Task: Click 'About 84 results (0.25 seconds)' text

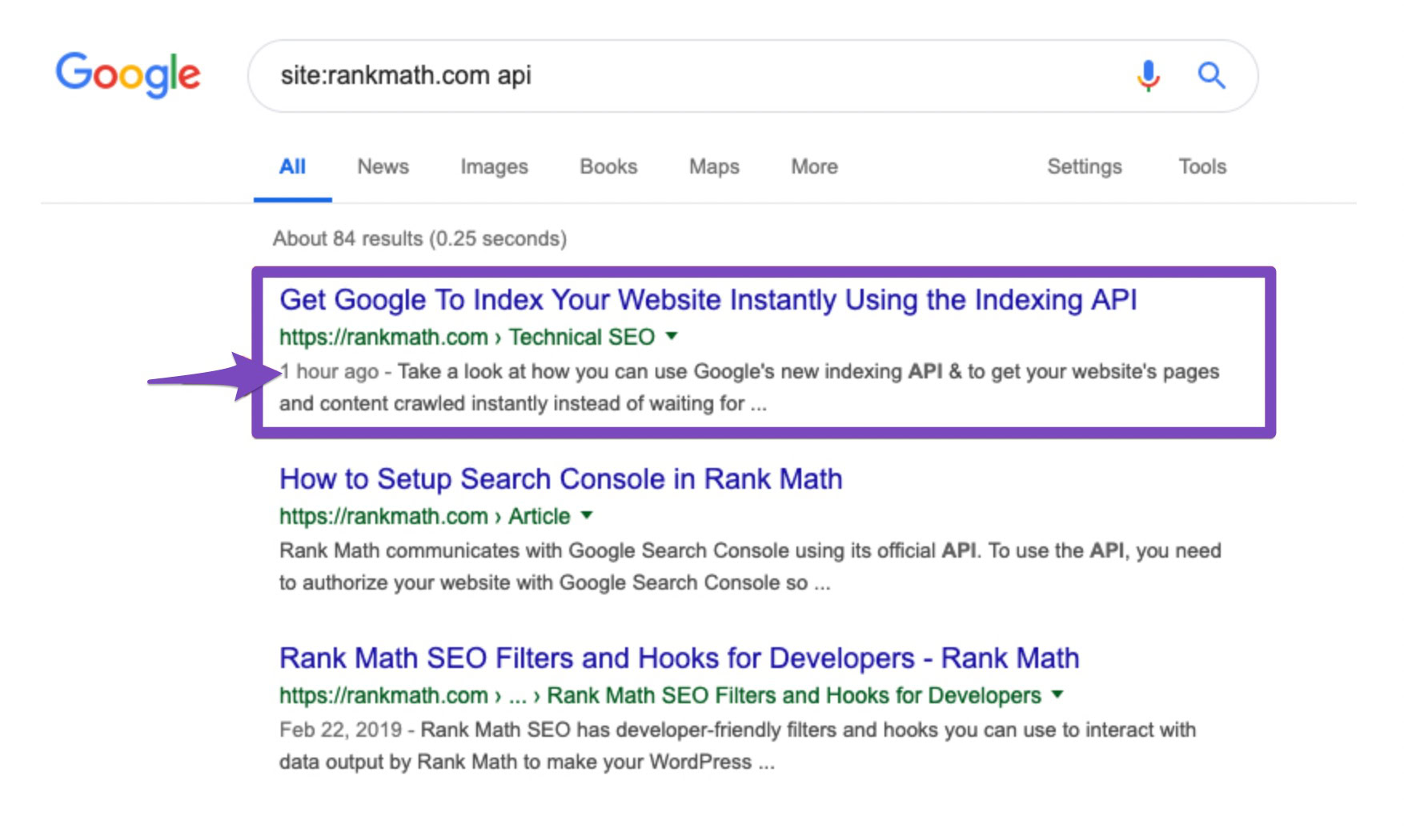Action: point(419,238)
